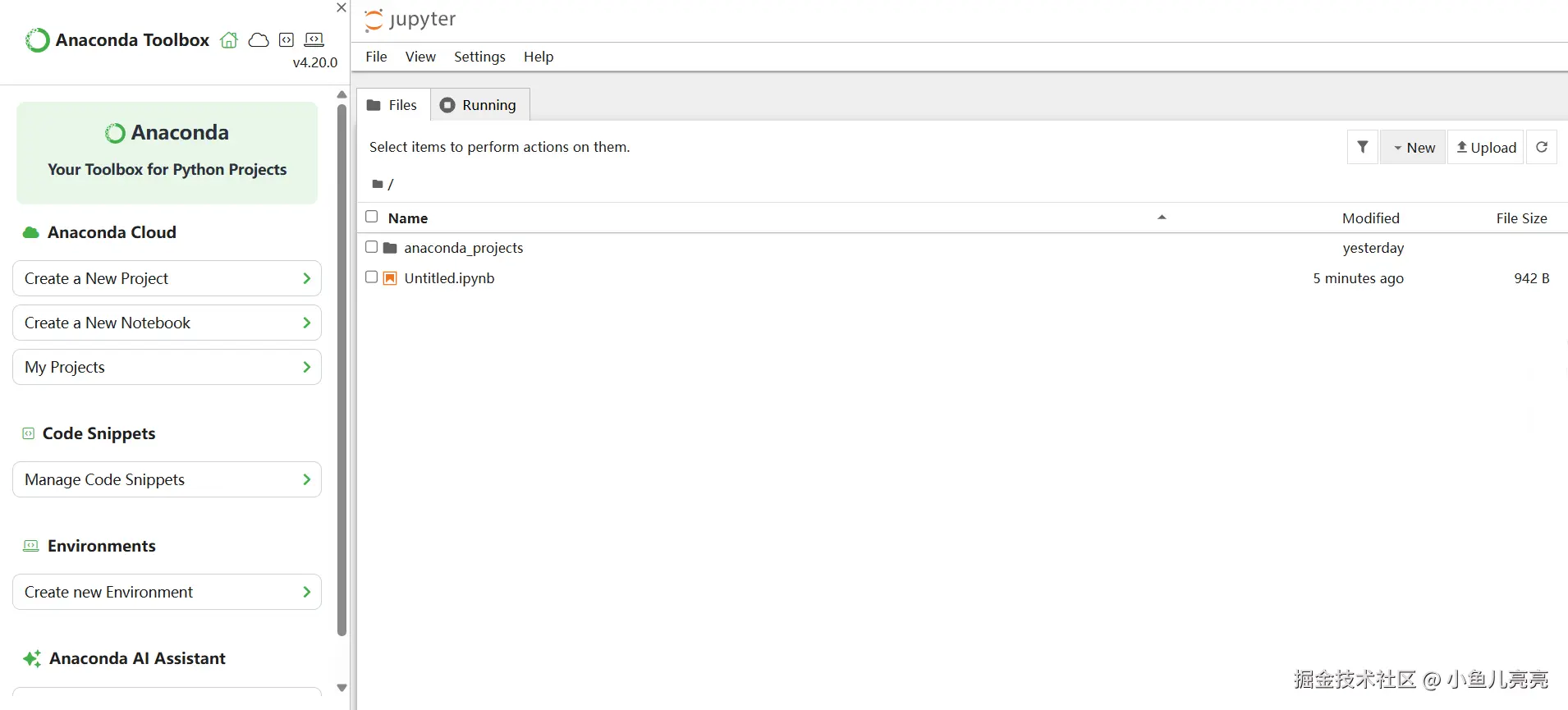Open the View menu
The width and height of the screenshot is (1568, 710).
click(420, 57)
